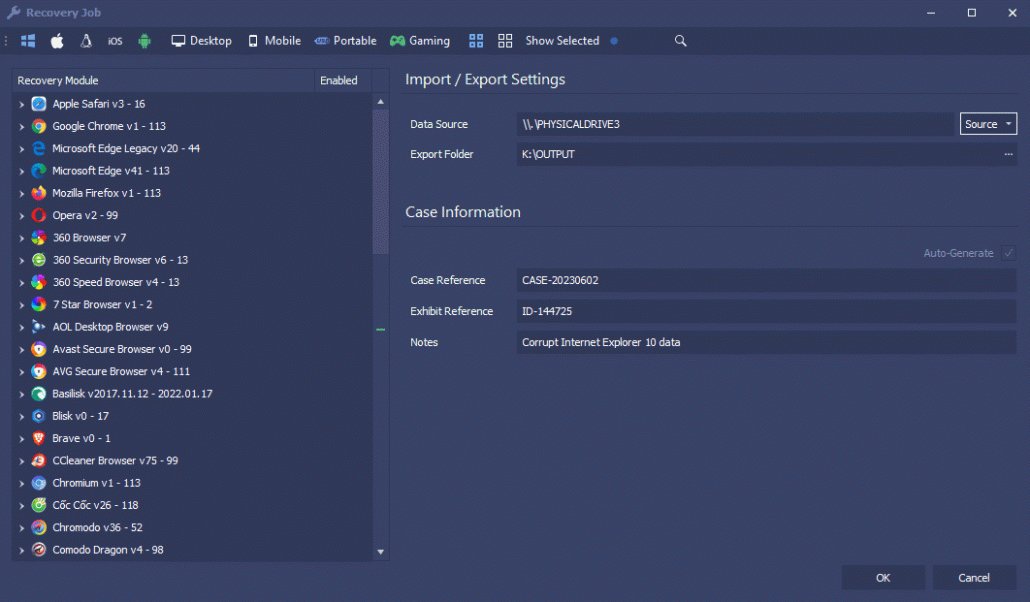Viewport: 1030px width, 602px height.
Task: Show Mobile browser modules
Action: [x=274, y=41]
